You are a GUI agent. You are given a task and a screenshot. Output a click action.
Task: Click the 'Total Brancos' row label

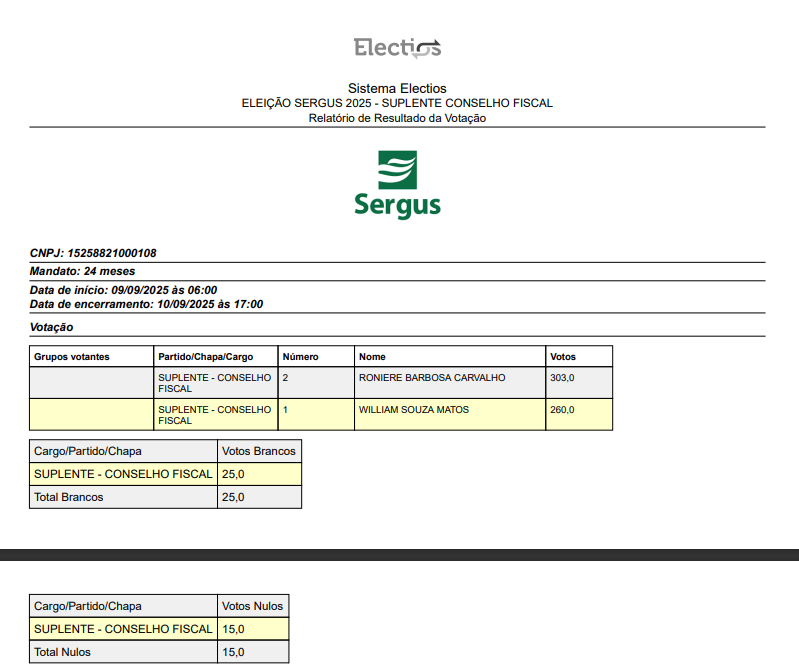(x=68, y=497)
